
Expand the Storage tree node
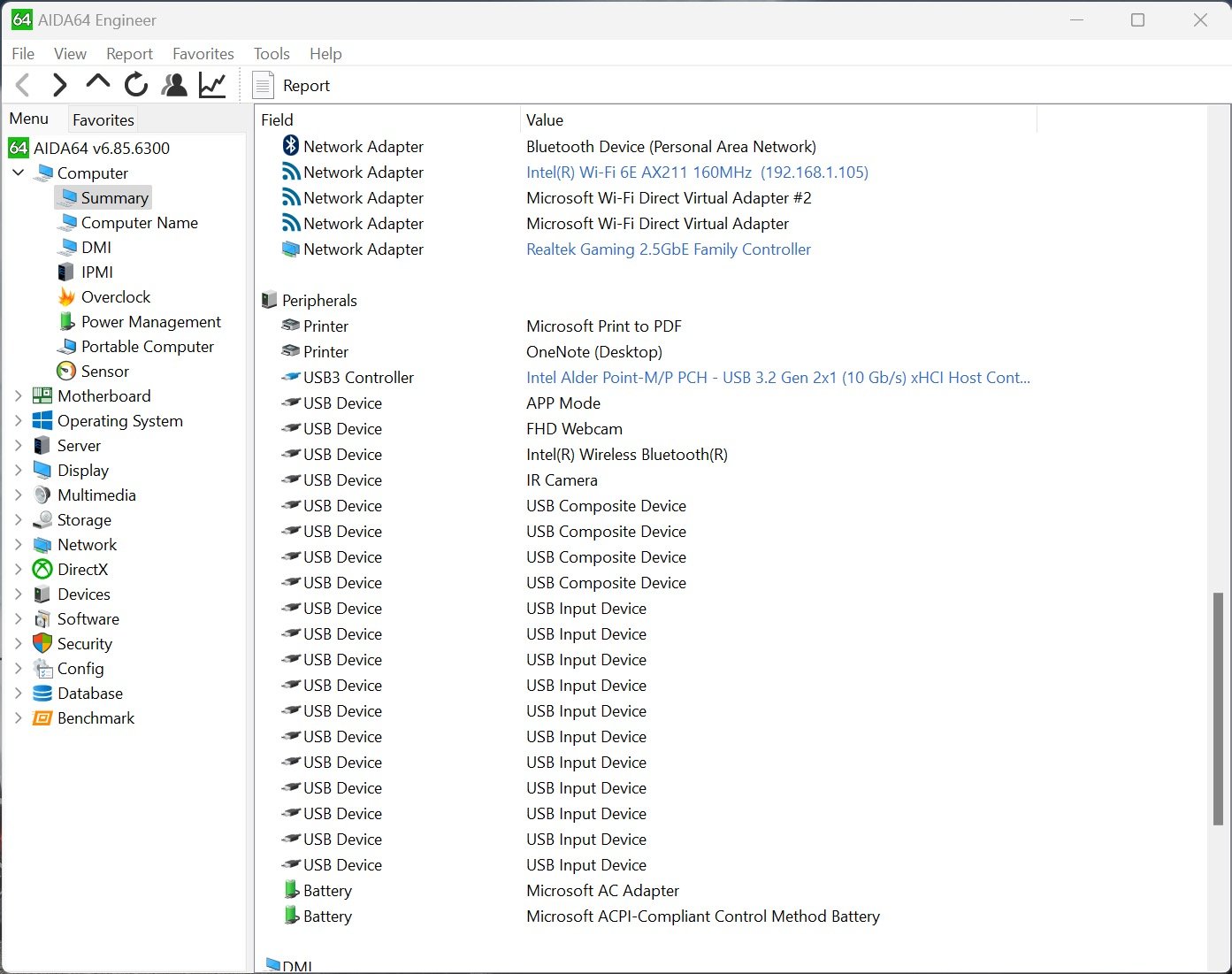pyautogui.click(x=18, y=520)
